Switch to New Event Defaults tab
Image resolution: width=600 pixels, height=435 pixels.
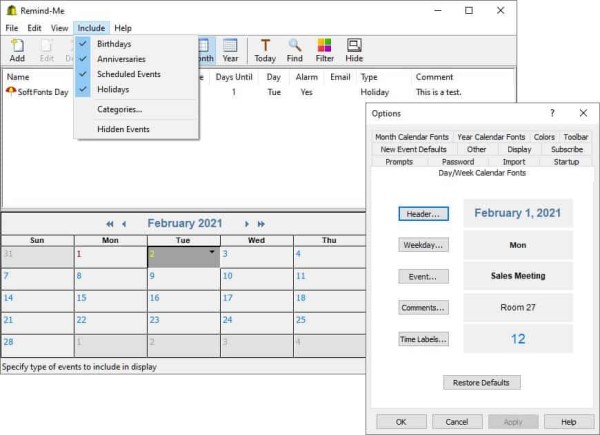(x=413, y=149)
